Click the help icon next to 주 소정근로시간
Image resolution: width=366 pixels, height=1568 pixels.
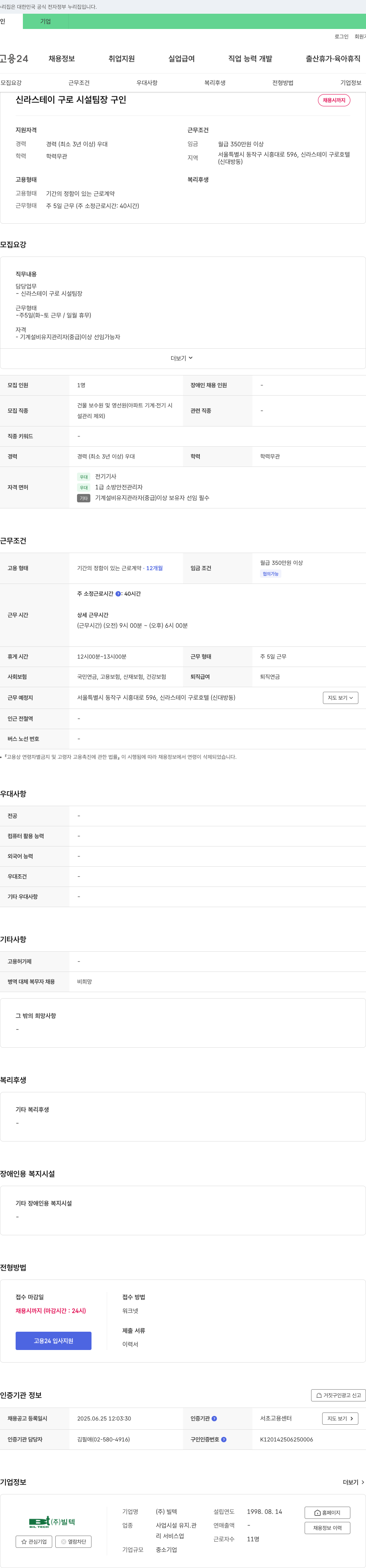(x=118, y=593)
